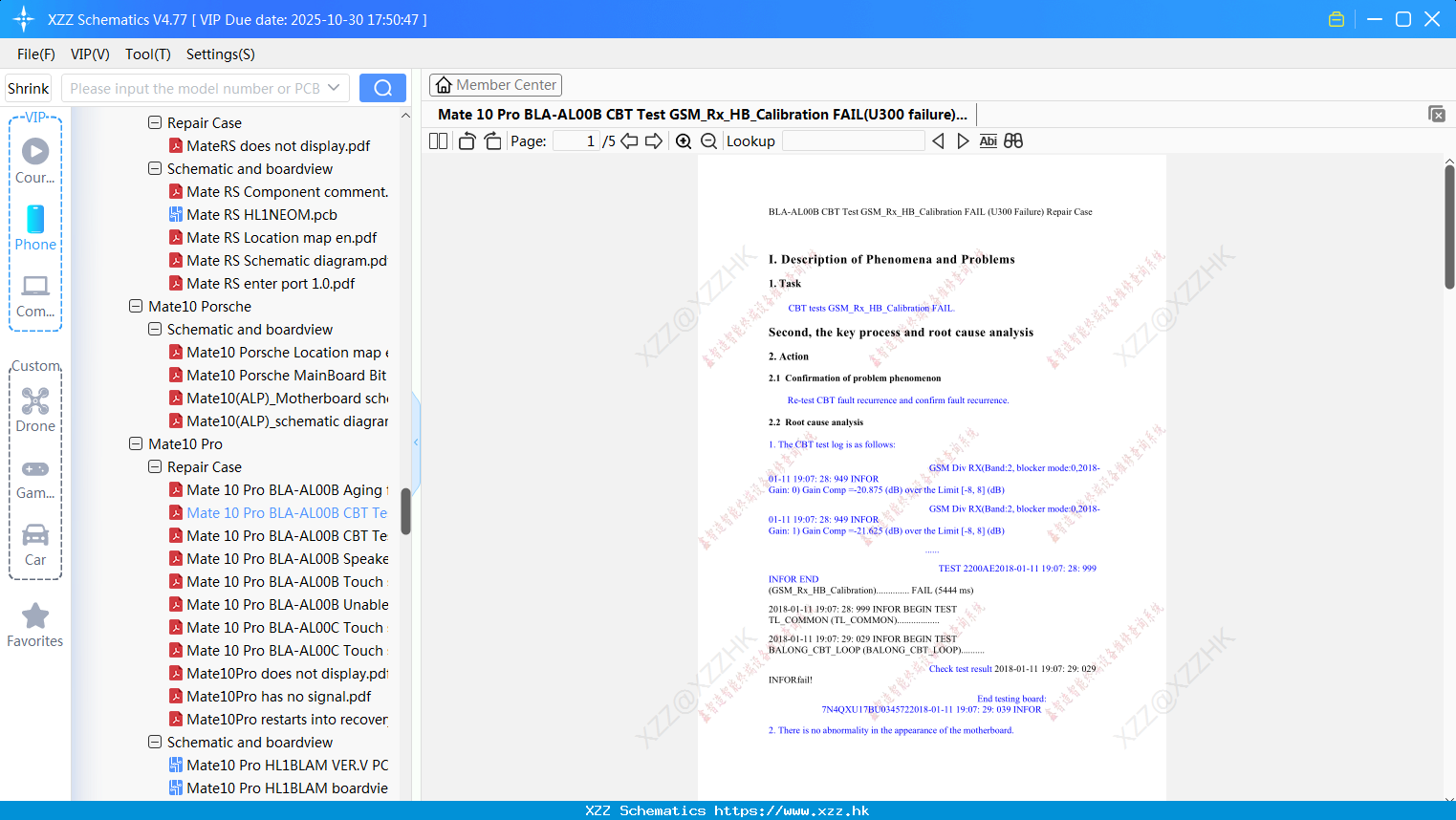The height and width of the screenshot is (820, 1456).
Task: Open Mate10 Pro HL1BLAM boardview file
Action: [278, 788]
